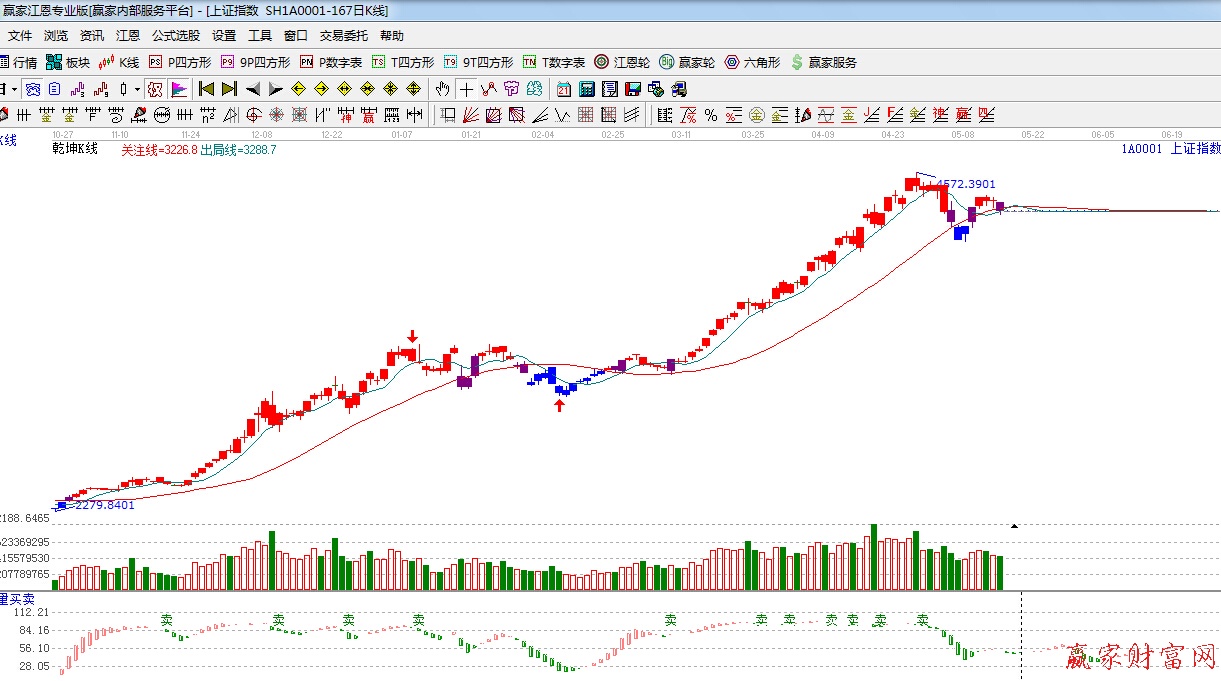The height and width of the screenshot is (681, 1221).
Task: Expand the dropdown arrow at toolbar's left edge
Action: (x=14, y=89)
